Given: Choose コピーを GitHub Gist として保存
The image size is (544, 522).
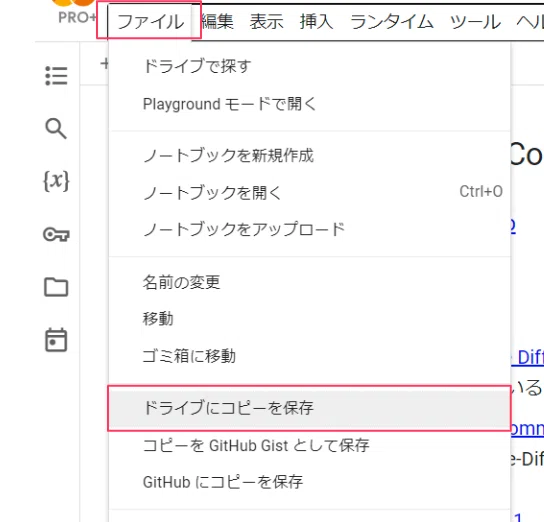Looking at the screenshot, I should click(x=309, y=445).
